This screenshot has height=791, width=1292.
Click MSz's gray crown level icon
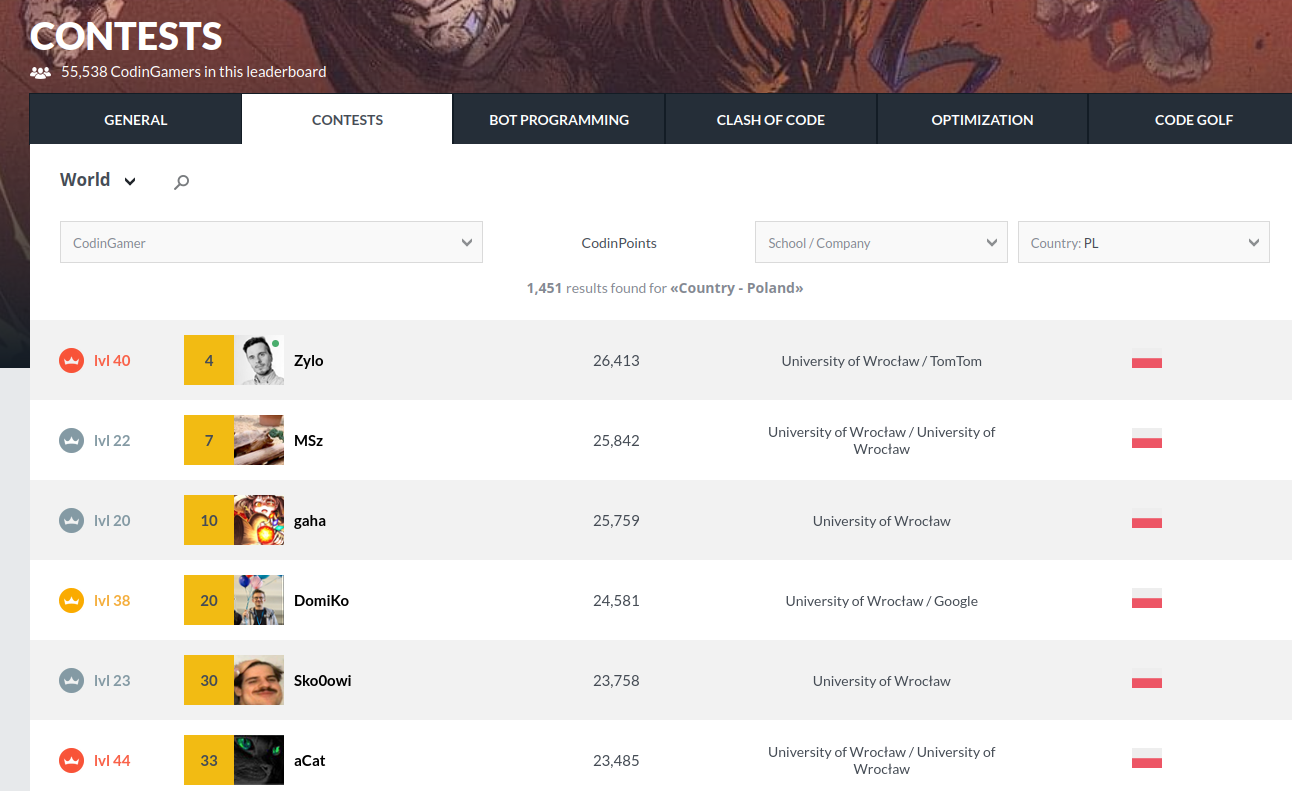[x=71, y=441]
